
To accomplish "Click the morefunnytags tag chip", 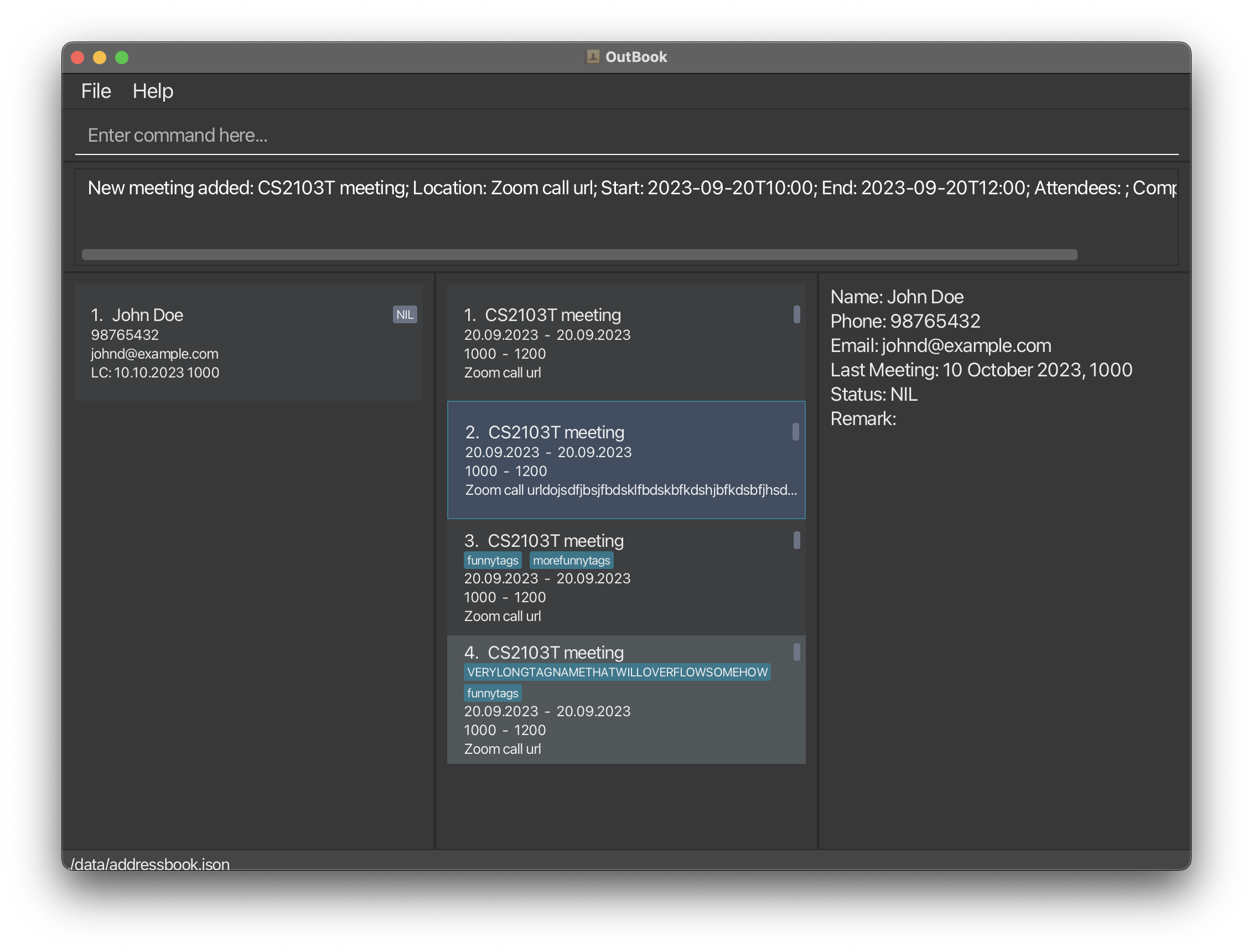I will pyautogui.click(x=571, y=561).
